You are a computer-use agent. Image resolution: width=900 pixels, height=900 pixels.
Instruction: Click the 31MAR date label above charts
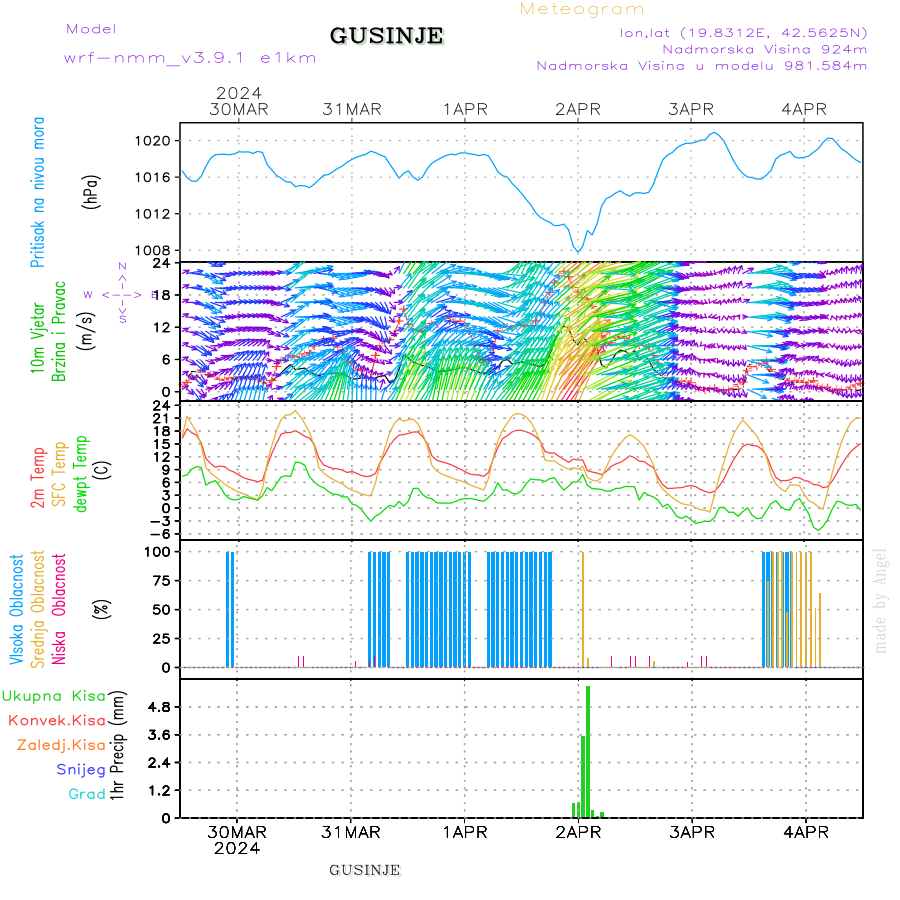click(352, 109)
